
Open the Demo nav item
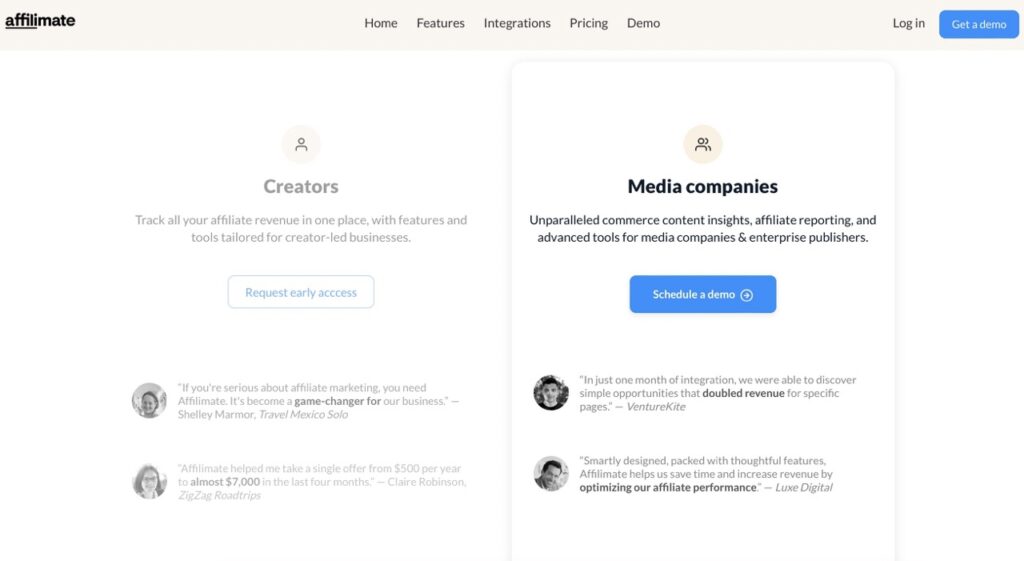coord(643,23)
